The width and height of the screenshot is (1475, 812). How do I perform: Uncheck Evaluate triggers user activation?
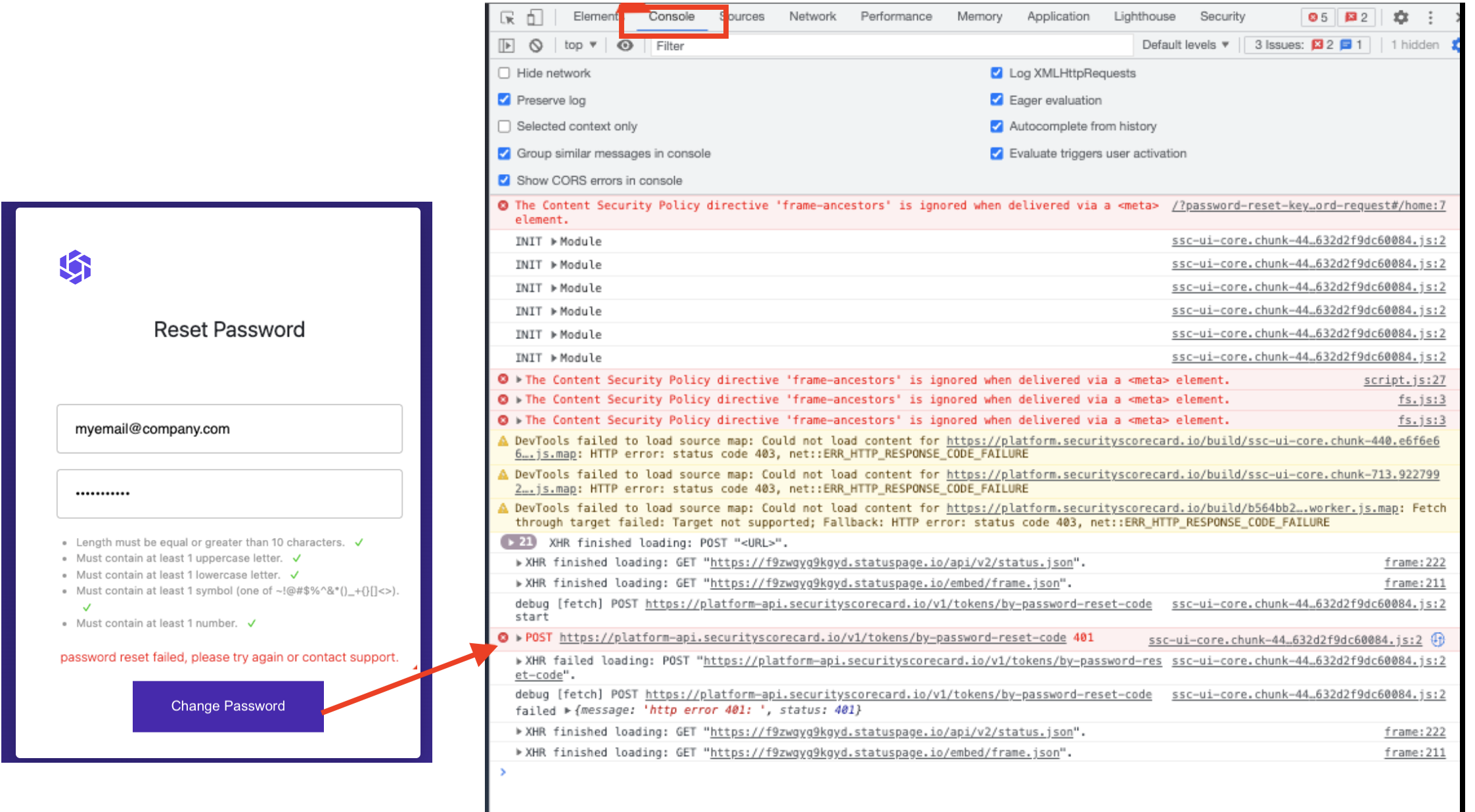click(997, 153)
